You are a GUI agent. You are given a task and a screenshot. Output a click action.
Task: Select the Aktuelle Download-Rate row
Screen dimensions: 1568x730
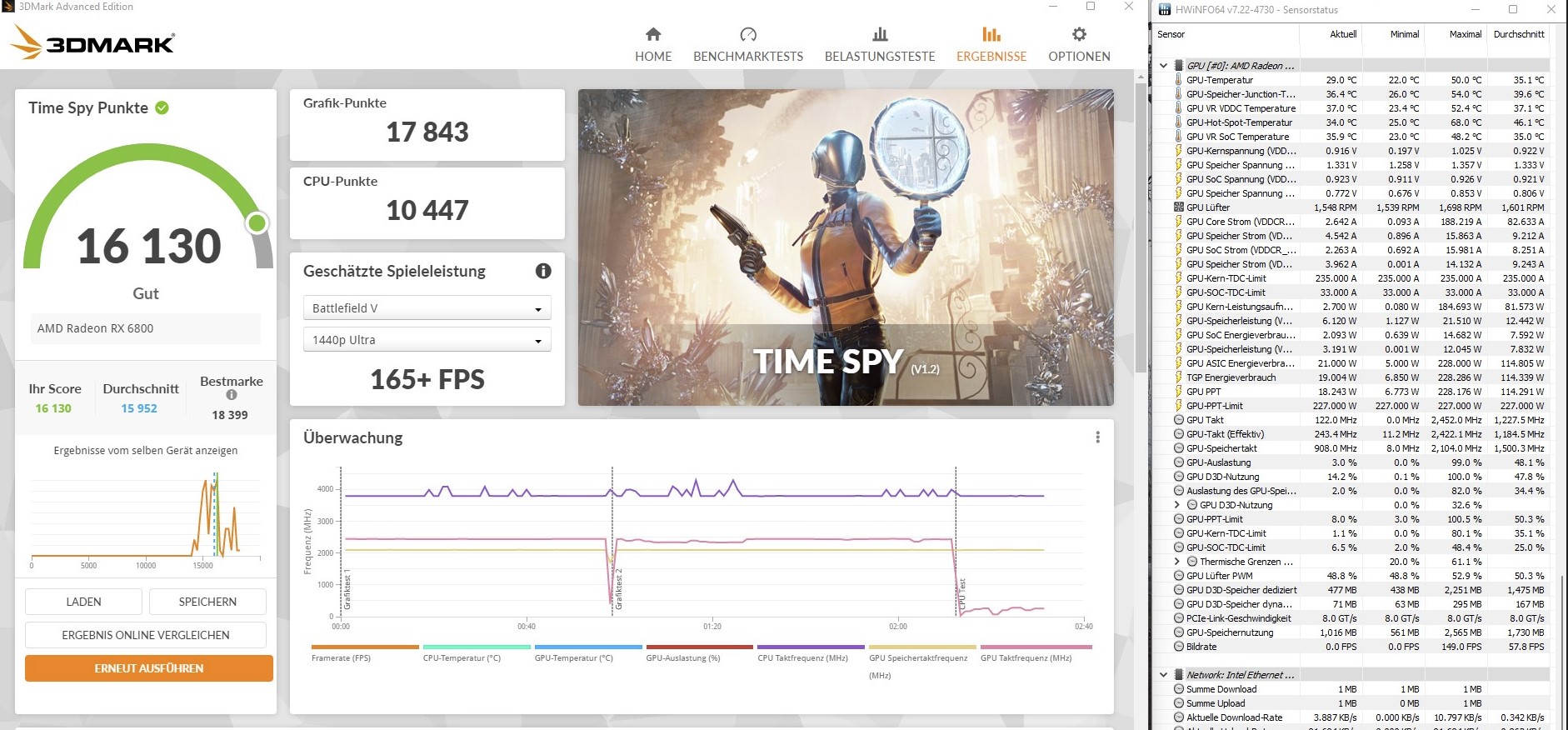[x=1351, y=717]
